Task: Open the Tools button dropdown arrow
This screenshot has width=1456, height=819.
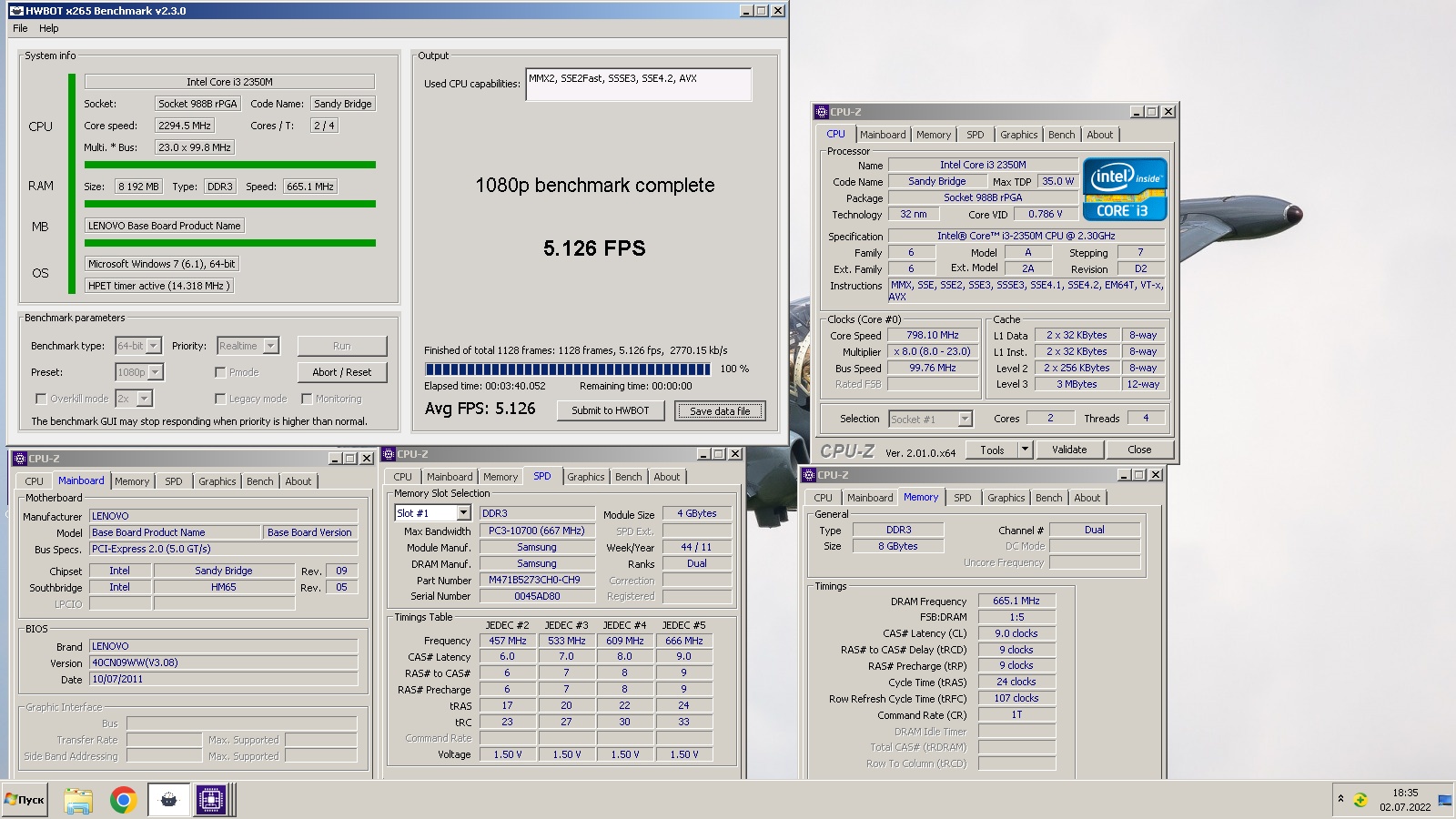Action: (x=1025, y=450)
